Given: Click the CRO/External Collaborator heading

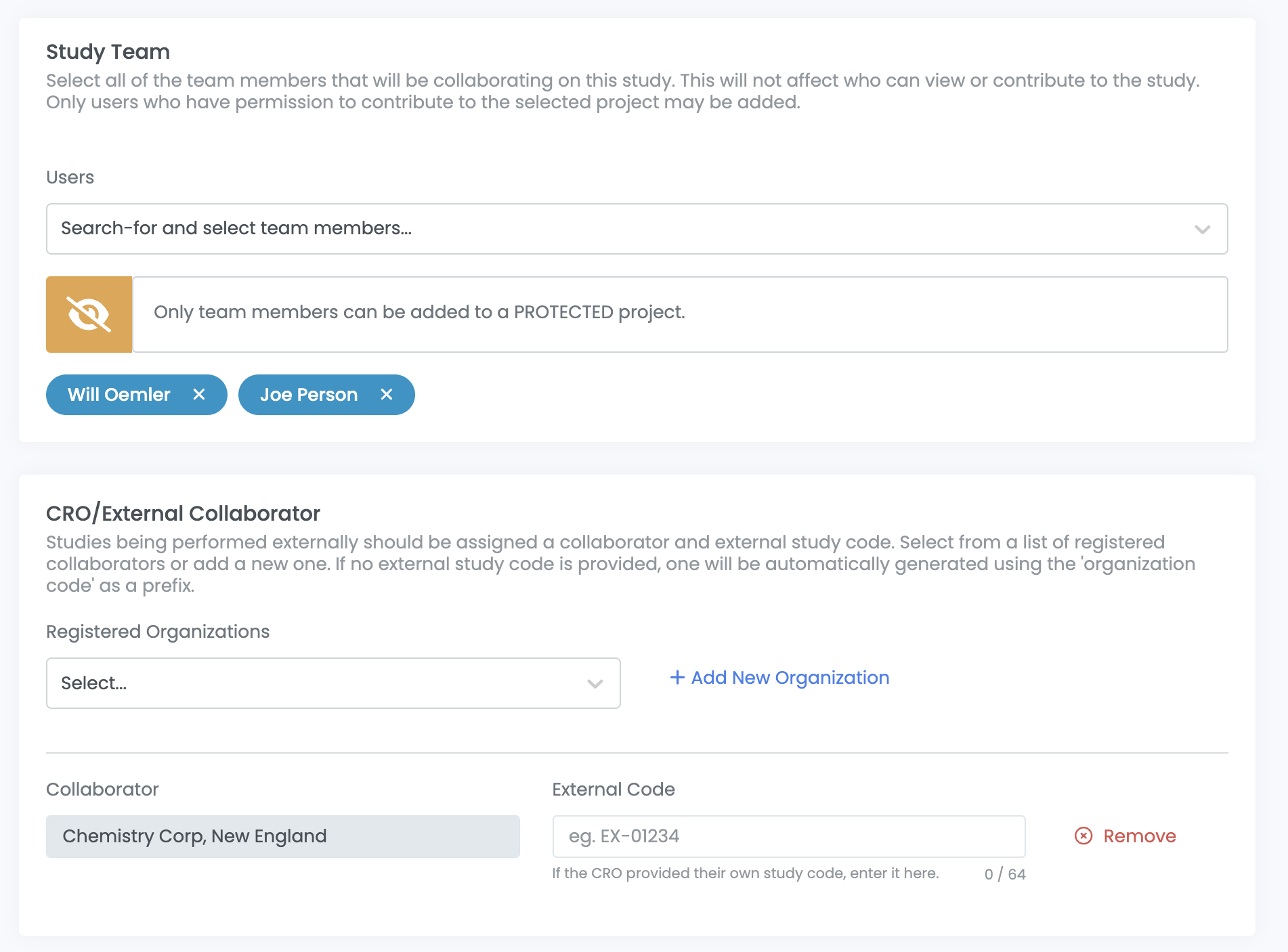Looking at the screenshot, I should pyautogui.click(x=183, y=513).
